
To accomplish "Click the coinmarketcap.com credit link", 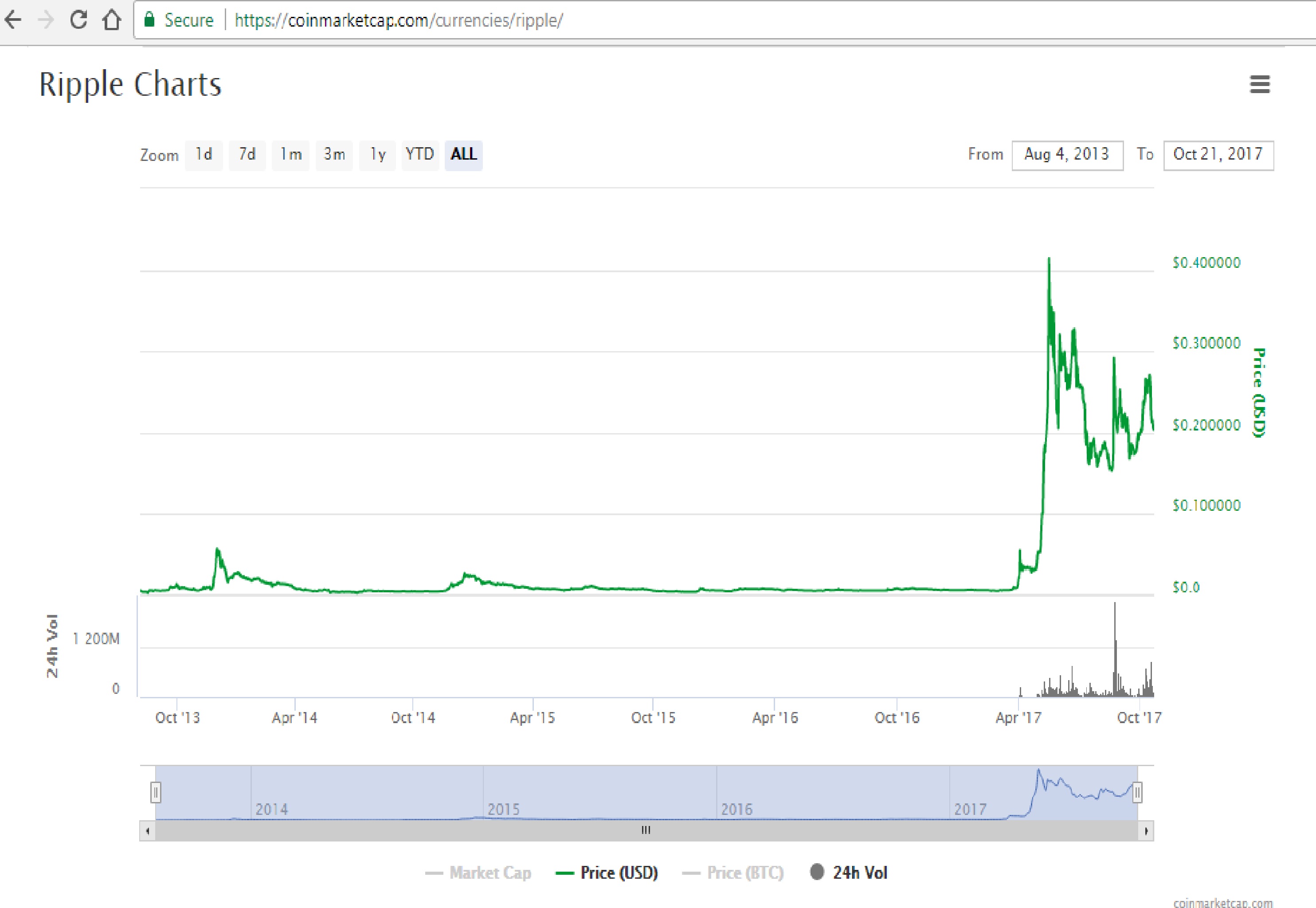I will pyautogui.click(x=1223, y=902).
